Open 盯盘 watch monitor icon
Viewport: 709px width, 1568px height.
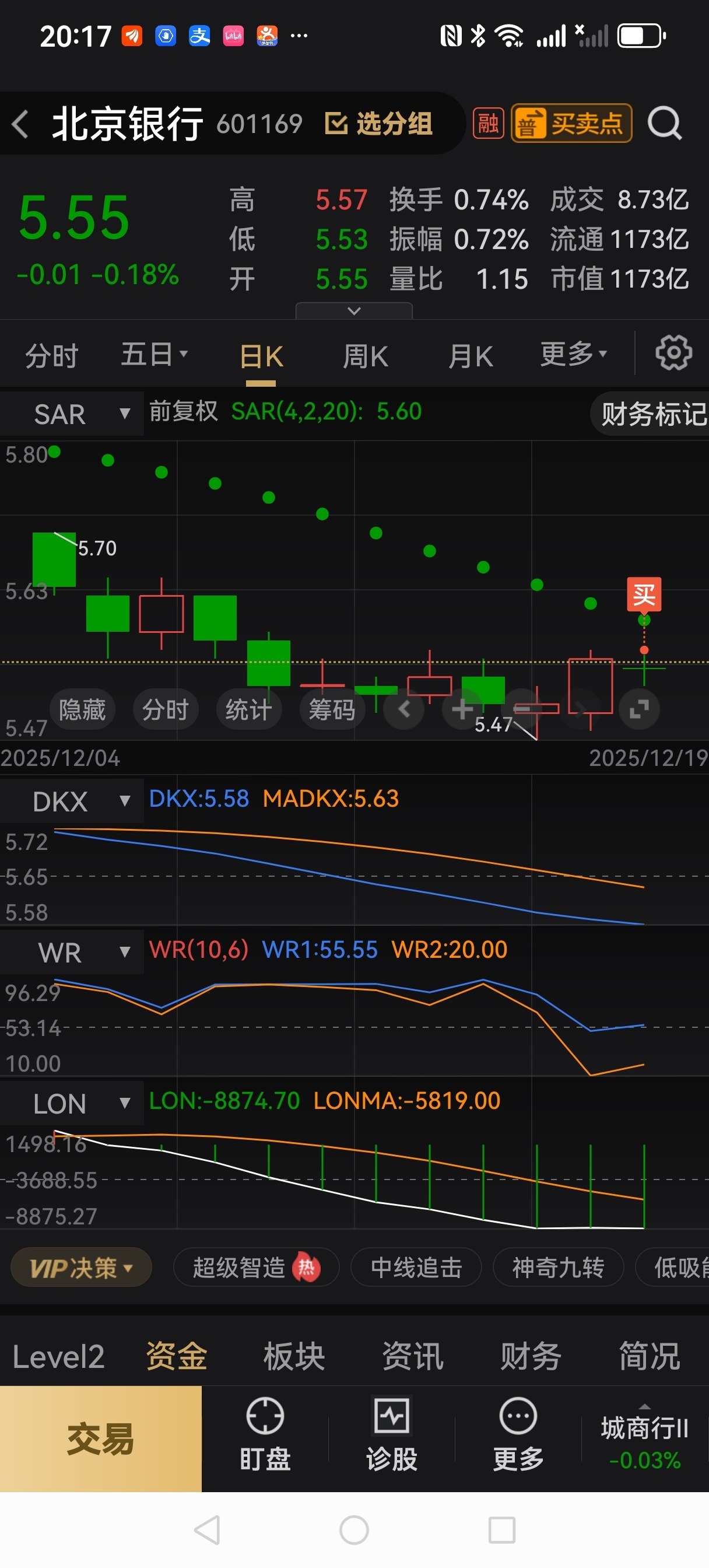coord(265,1434)
